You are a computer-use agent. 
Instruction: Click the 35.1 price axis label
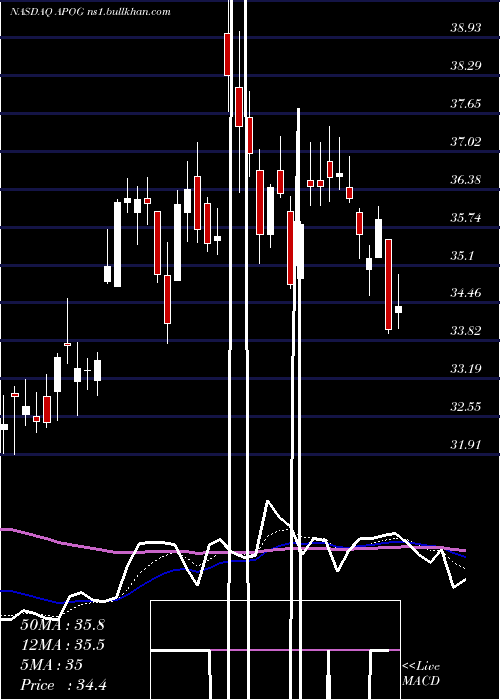pos(462,256)
